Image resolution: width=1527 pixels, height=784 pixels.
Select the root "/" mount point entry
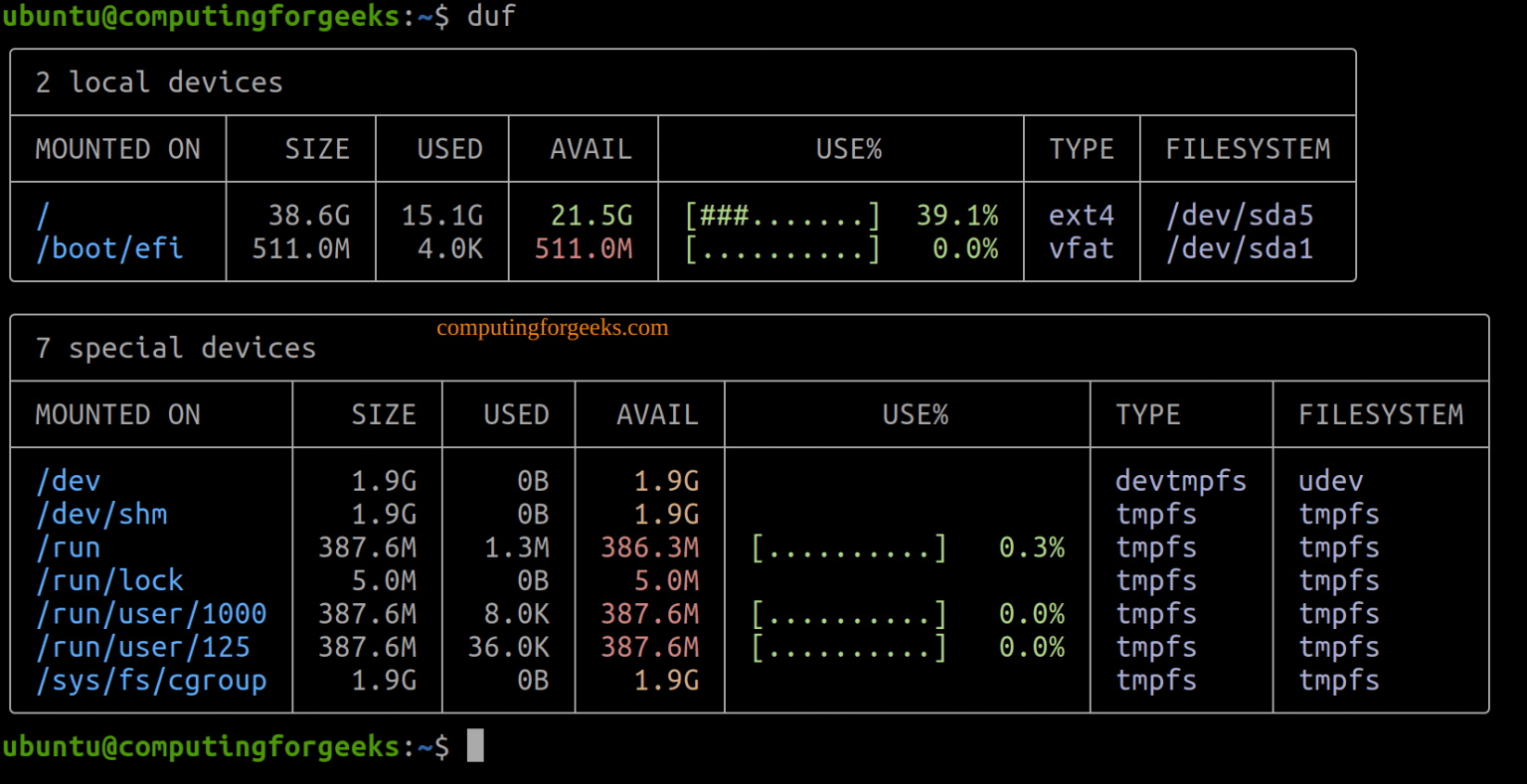pyautogui.click(x=40, y=215)
